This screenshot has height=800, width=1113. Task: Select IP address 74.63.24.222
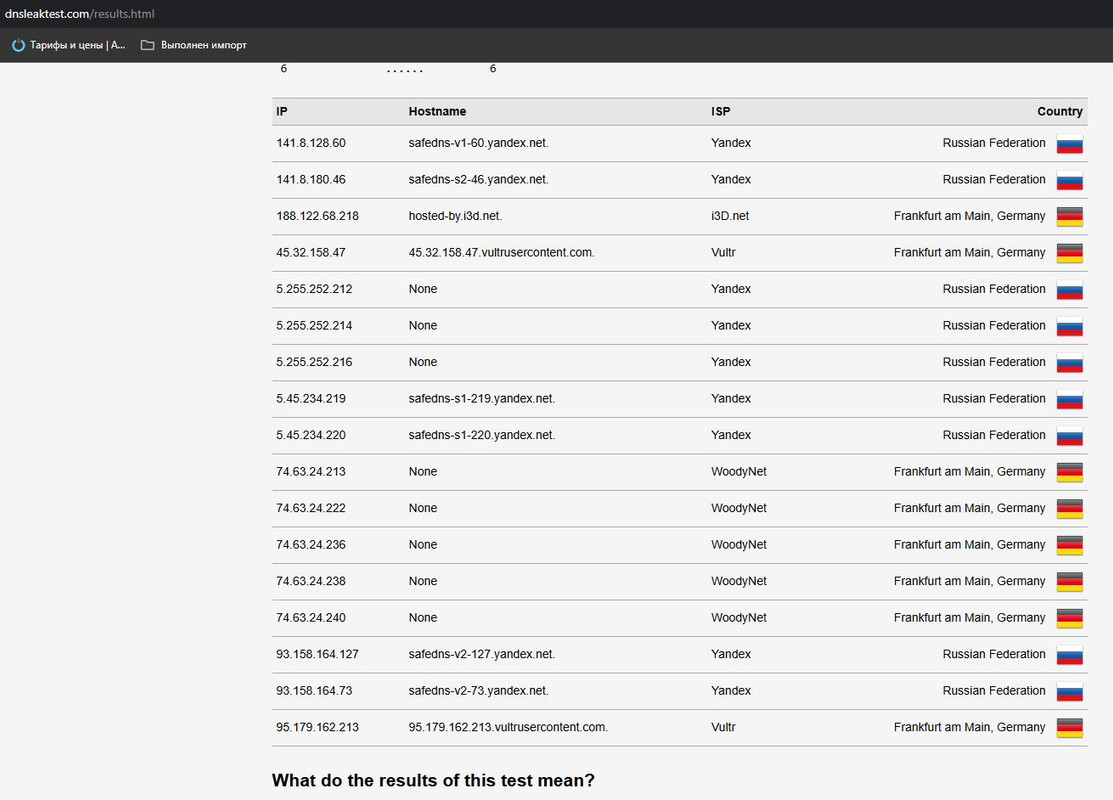[311, 508]
